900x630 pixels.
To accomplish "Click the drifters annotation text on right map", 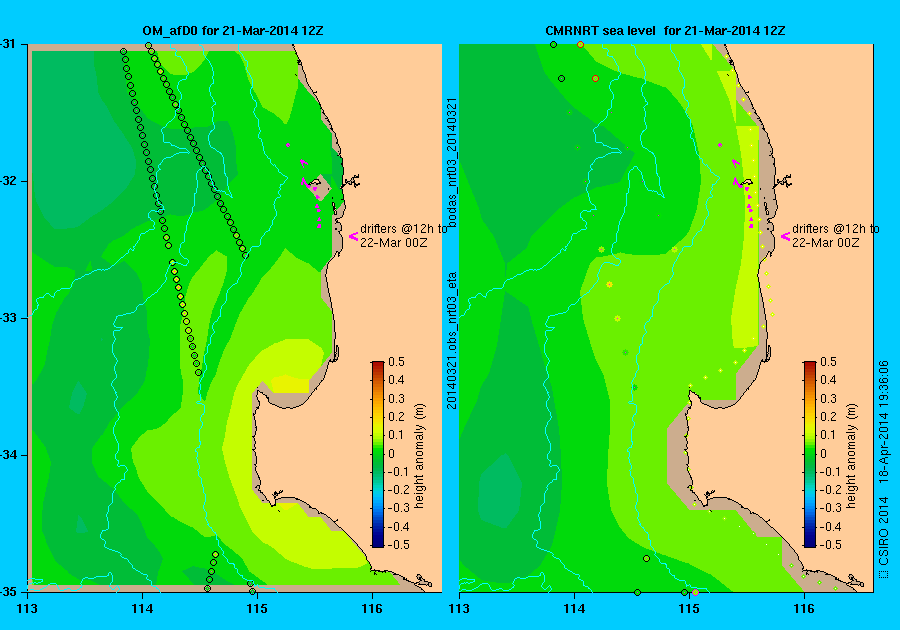I will point(835,235).
